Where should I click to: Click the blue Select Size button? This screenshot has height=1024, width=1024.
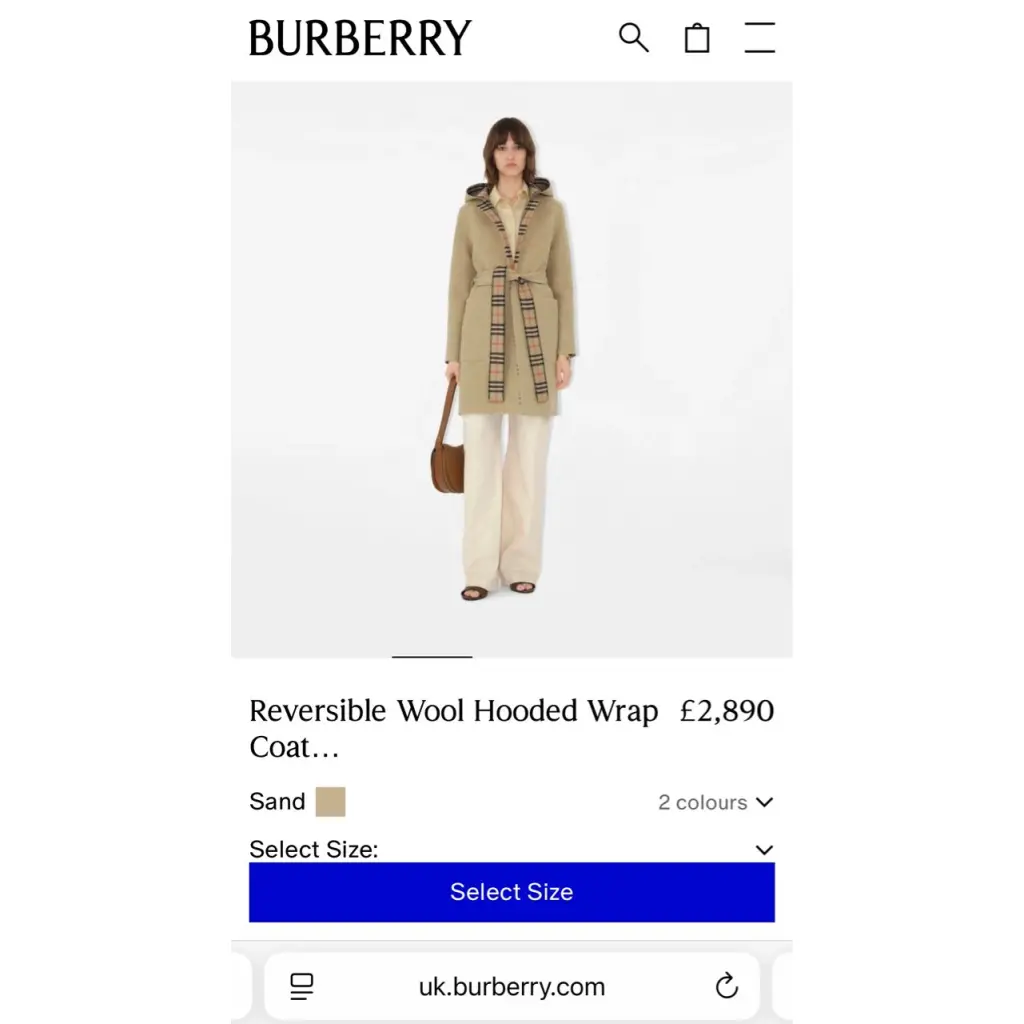pos(511,892)
